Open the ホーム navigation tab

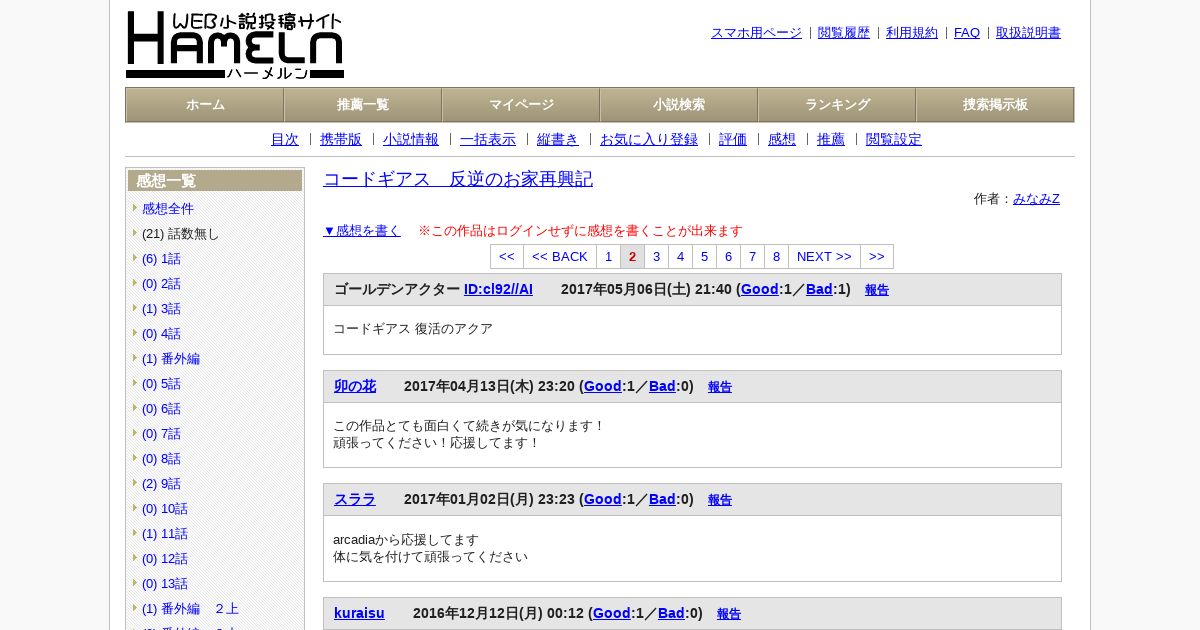205,105
